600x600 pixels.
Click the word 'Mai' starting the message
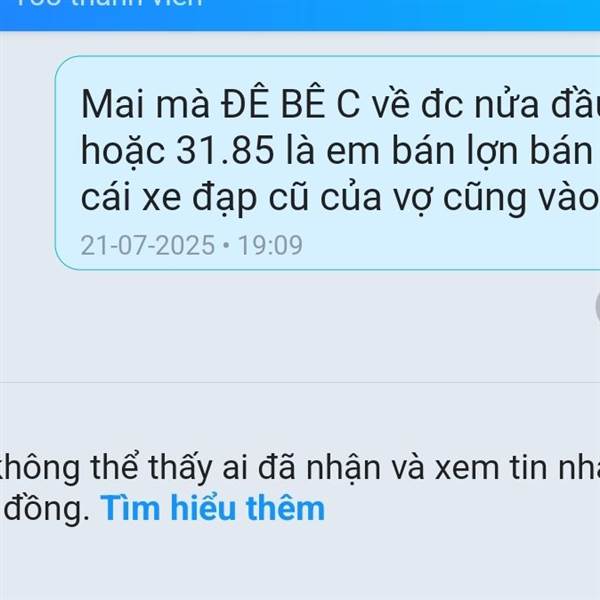[113, 104]
